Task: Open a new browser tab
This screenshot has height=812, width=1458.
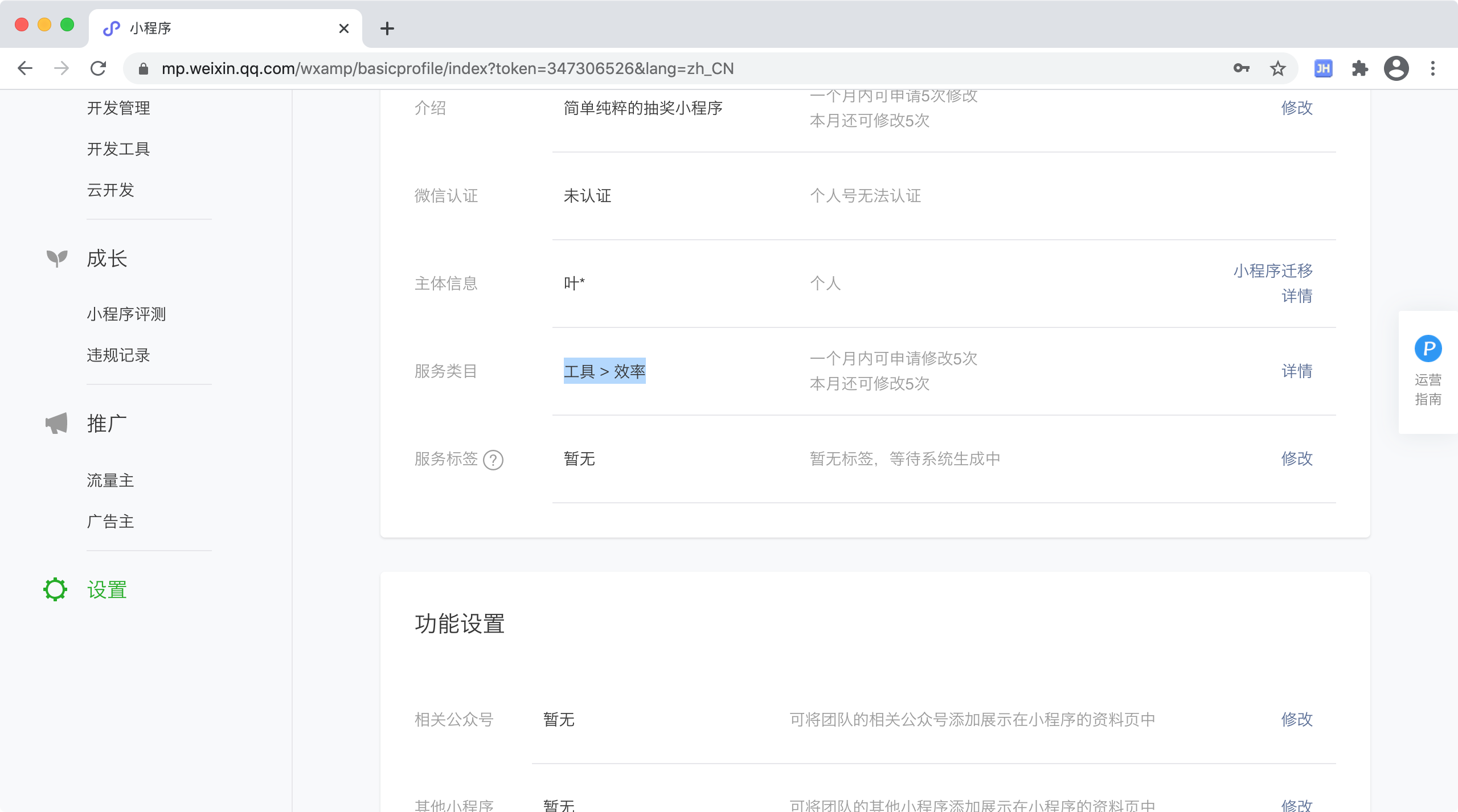Action: coord(387,28)
